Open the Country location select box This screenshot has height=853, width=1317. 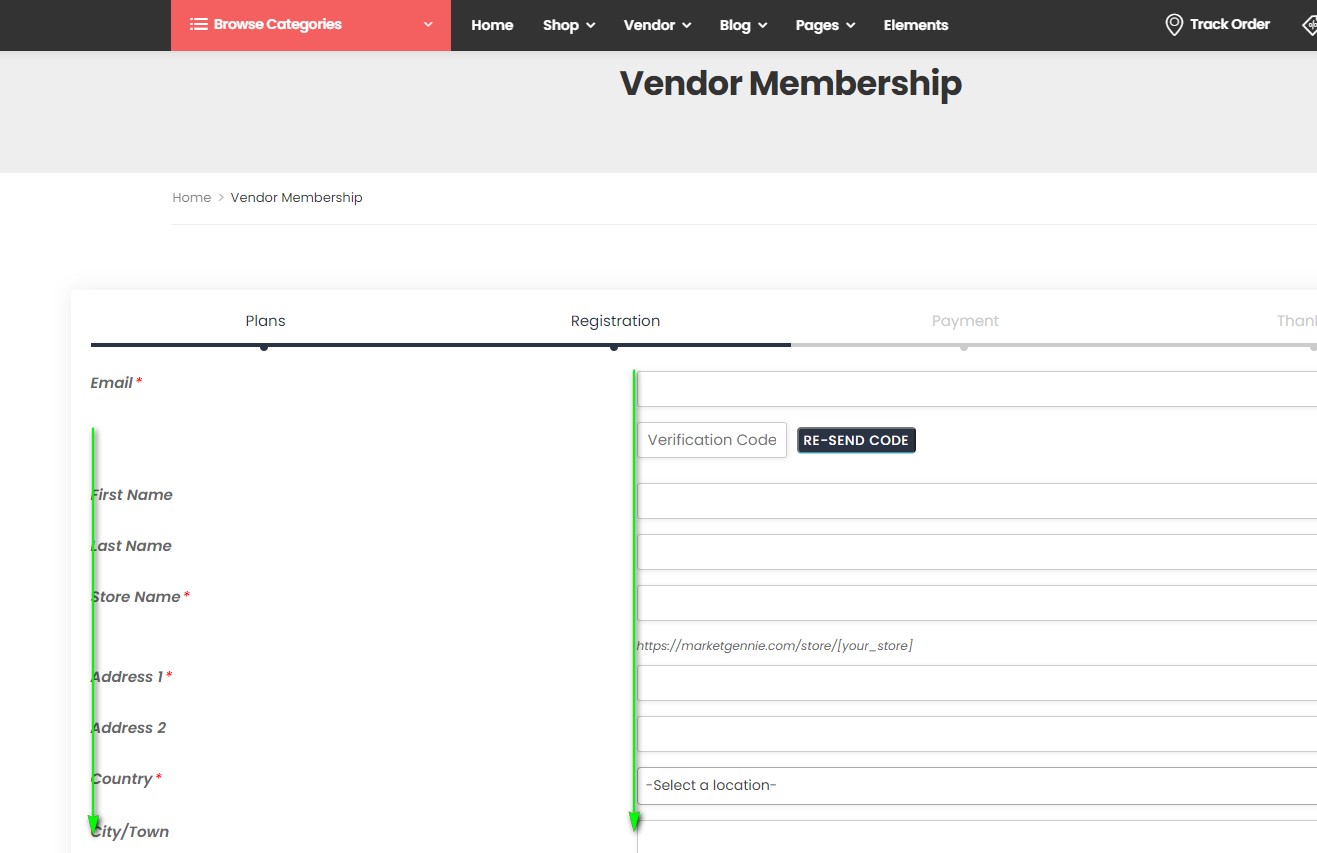[977, 786]
